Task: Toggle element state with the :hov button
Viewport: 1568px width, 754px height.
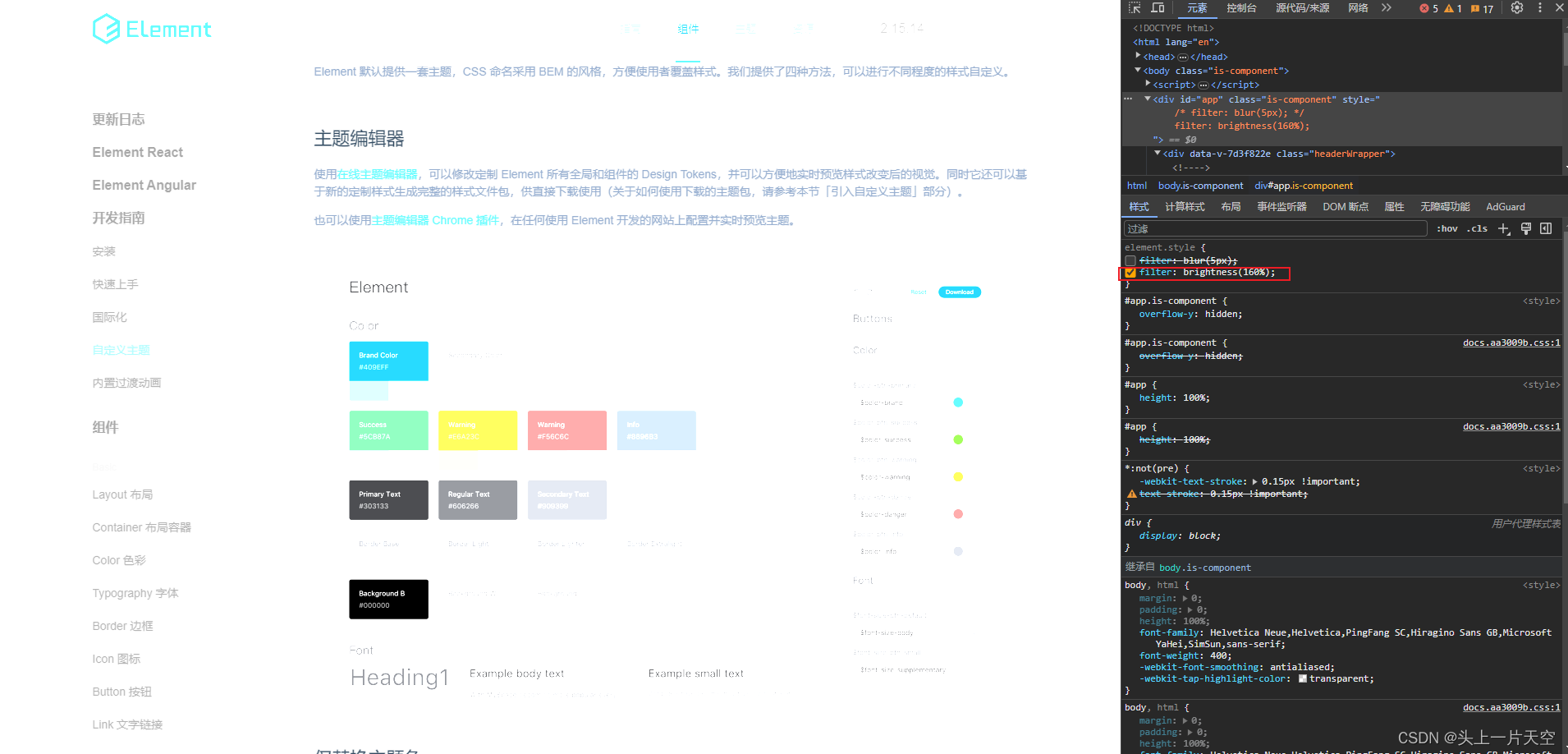Action: click(1447, 228)
